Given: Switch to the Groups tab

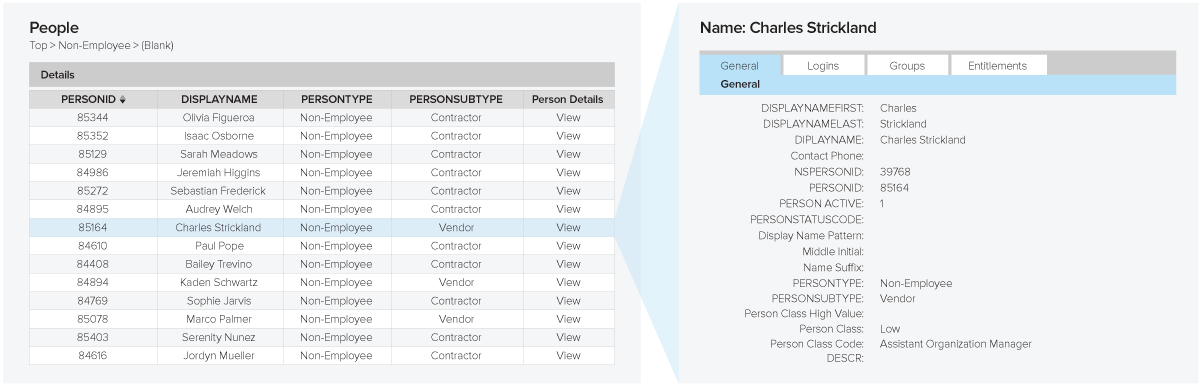Looking at the screenshot, I should point(908,65).
